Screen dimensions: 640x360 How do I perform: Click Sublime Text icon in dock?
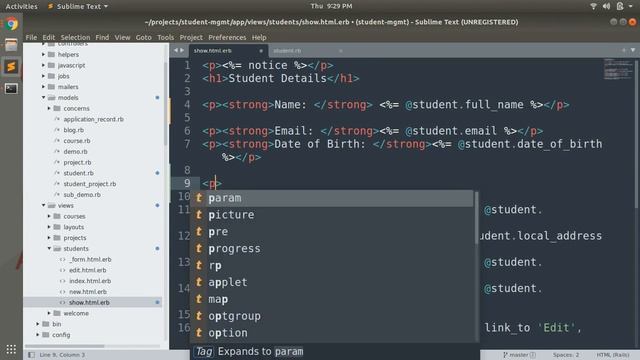pyautogui.click(x=11, y=67)
